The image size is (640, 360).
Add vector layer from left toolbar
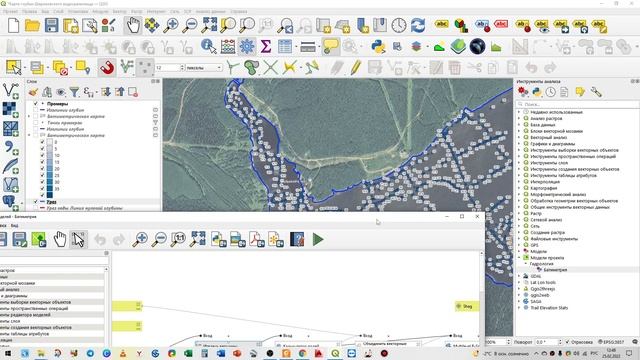pos(10,91)
